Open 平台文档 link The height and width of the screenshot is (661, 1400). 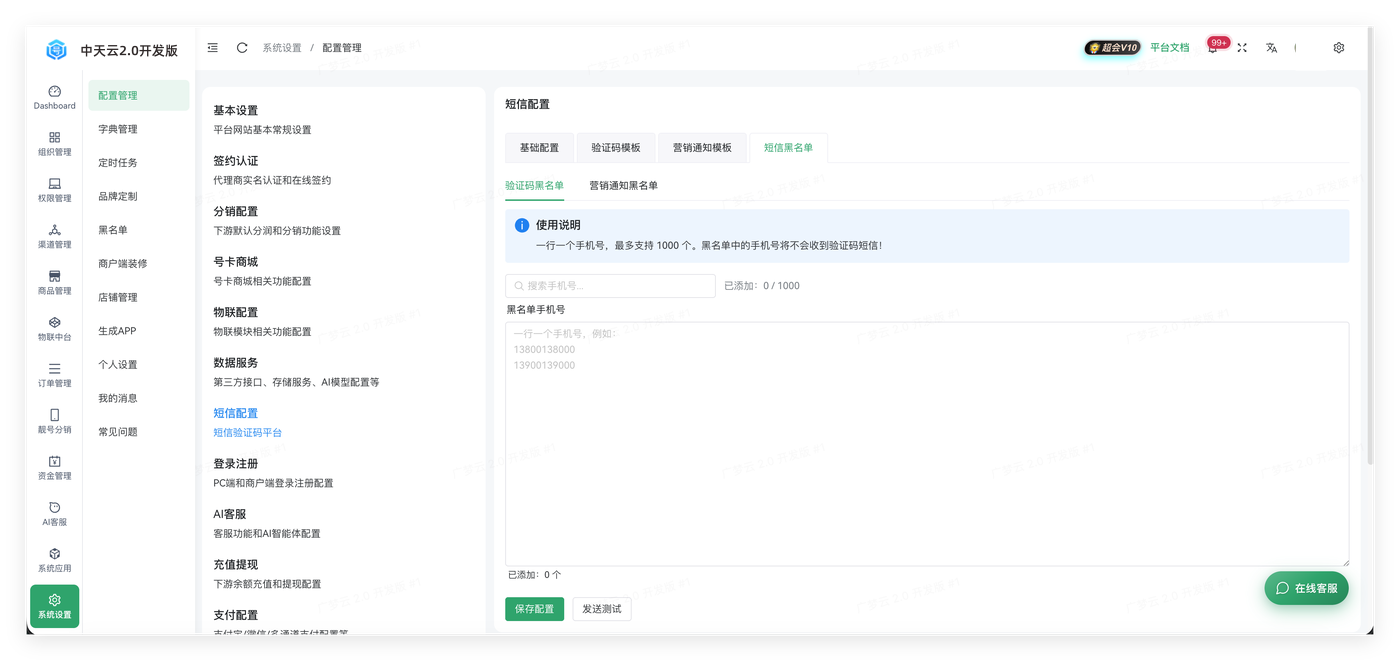point(1169,48)
